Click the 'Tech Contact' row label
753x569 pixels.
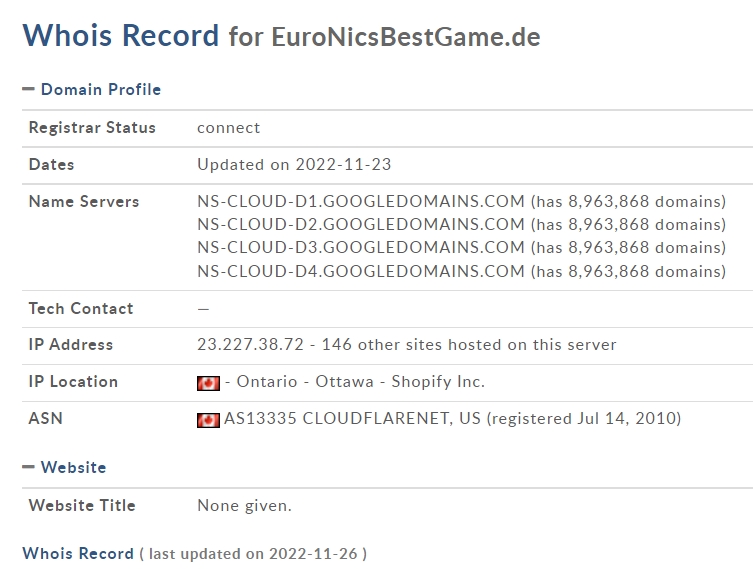pos(81,308)
